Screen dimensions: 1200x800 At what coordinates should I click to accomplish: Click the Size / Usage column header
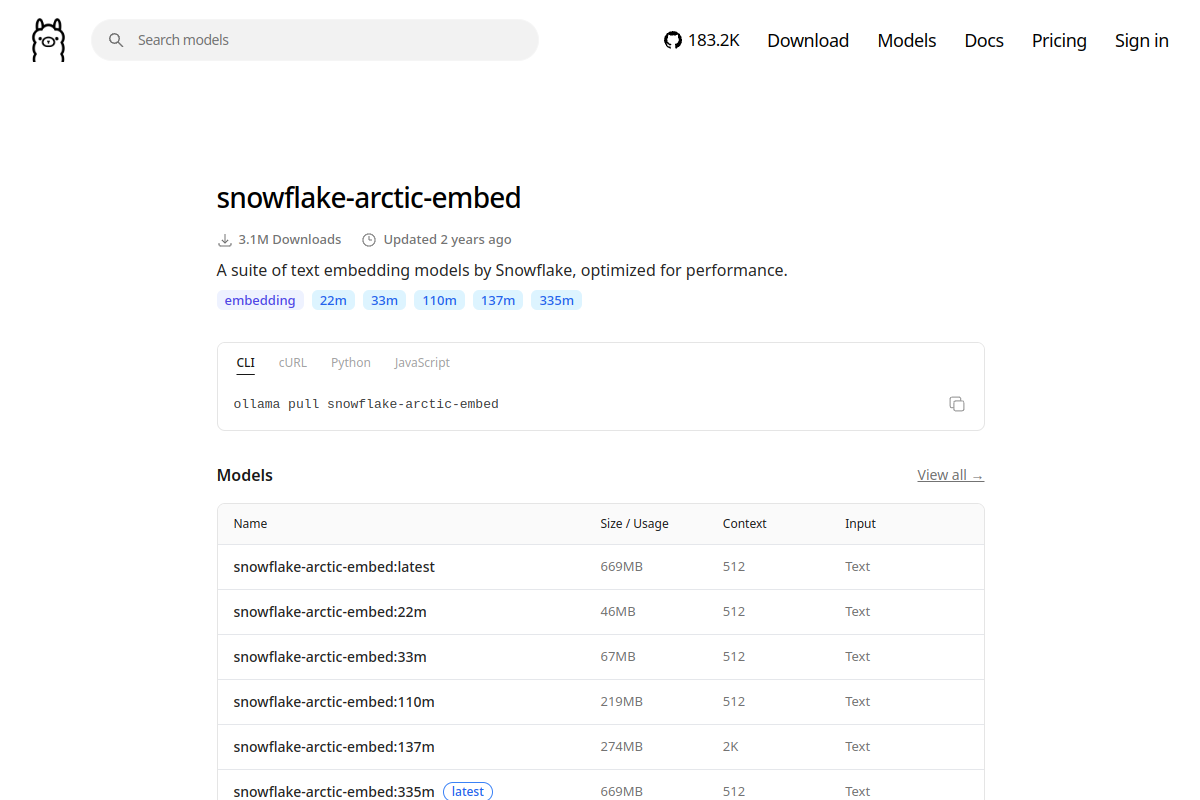pyautogui.click(x=634, y=524)
